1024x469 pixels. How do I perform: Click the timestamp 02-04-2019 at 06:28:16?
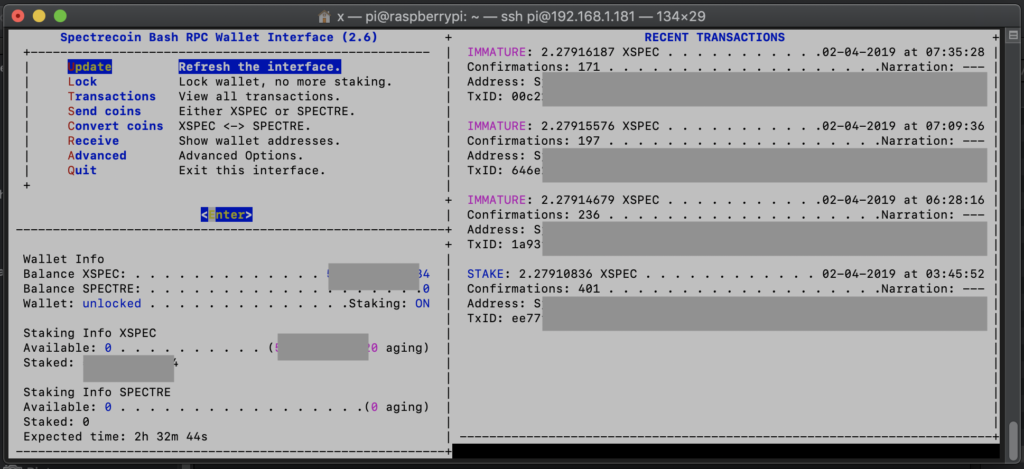pos(903,200)
